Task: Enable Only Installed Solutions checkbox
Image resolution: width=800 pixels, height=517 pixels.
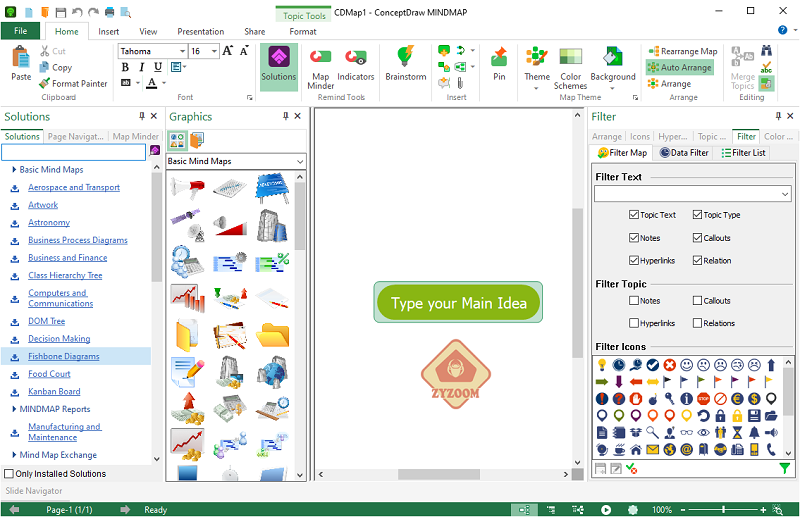Action: pyautogui.click(x=9, y=474)
